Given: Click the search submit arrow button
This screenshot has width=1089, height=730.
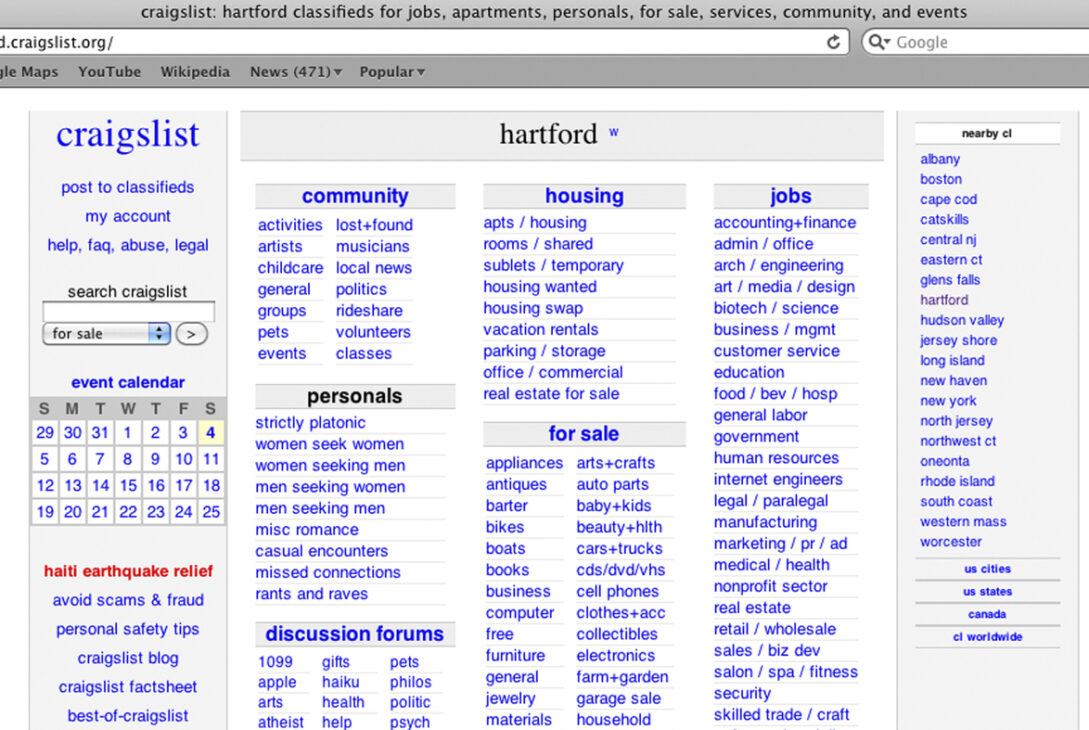Looking at the screenshot, I should 191,334.
